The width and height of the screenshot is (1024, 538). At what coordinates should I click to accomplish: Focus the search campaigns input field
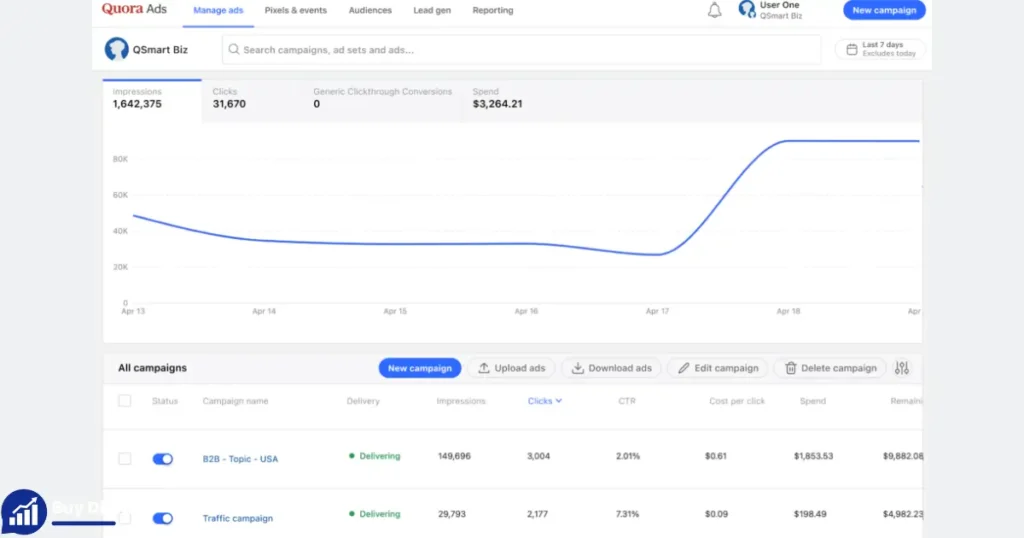pos(521,50)
